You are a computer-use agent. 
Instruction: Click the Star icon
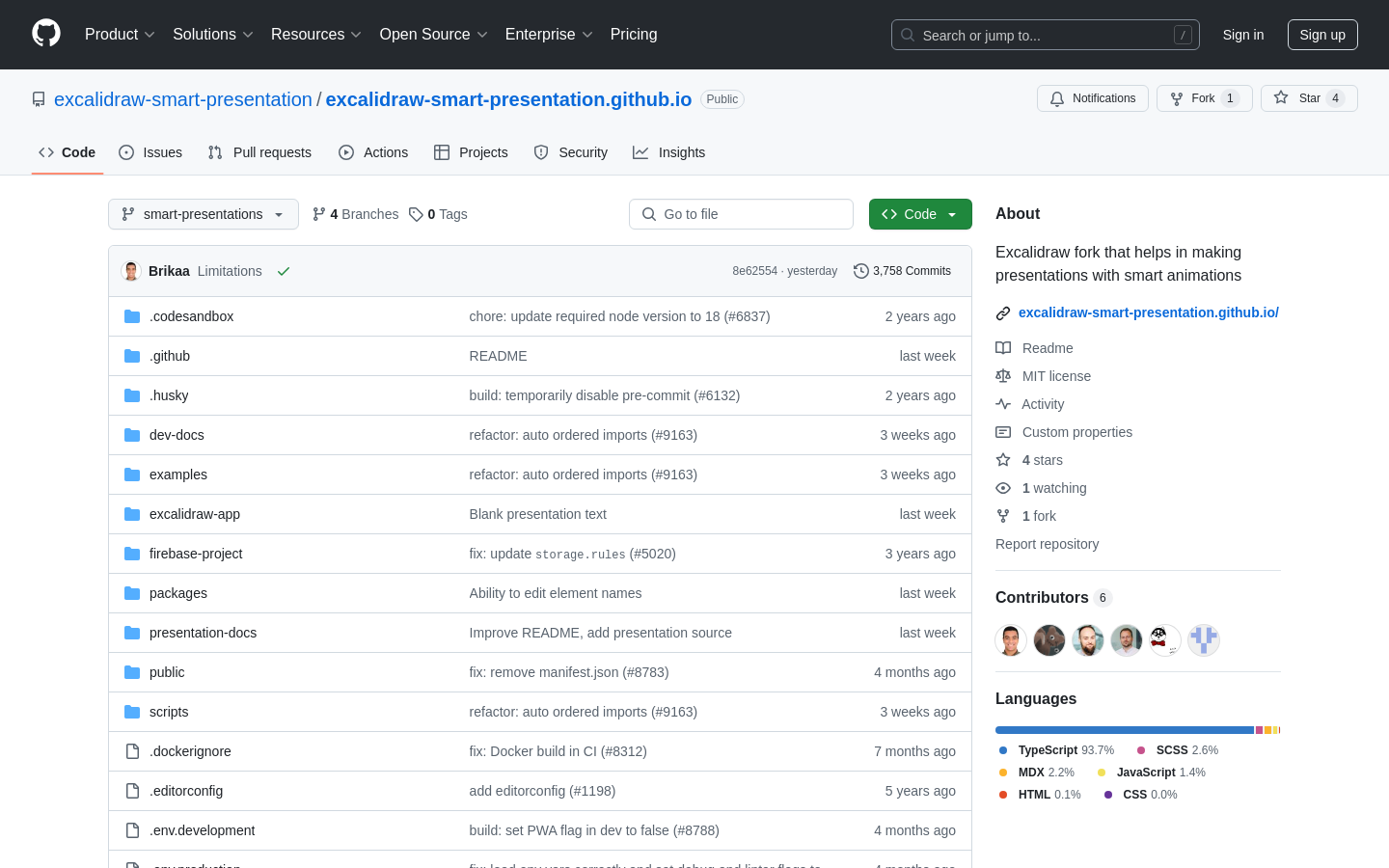click(1281, 97)
